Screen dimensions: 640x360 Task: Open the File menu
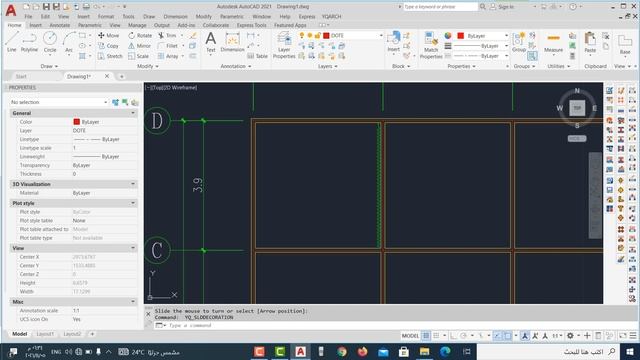pos(28,17)
